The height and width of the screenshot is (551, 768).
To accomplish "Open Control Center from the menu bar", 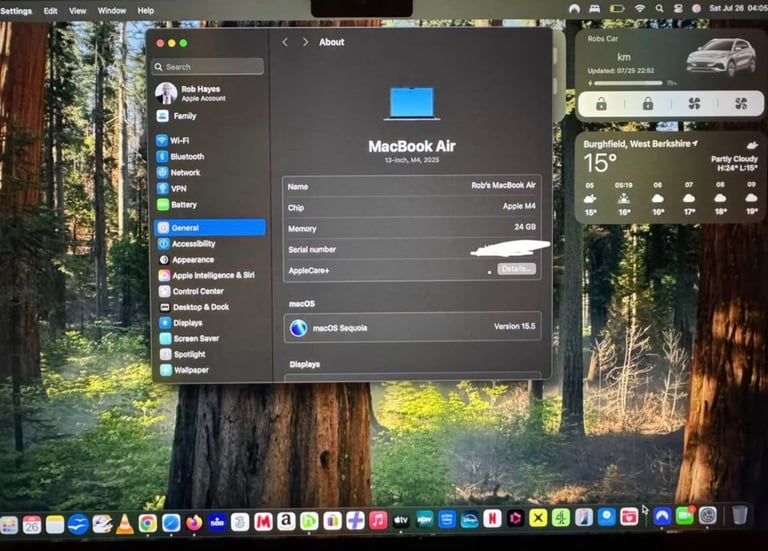I will (x=678, y=8).
